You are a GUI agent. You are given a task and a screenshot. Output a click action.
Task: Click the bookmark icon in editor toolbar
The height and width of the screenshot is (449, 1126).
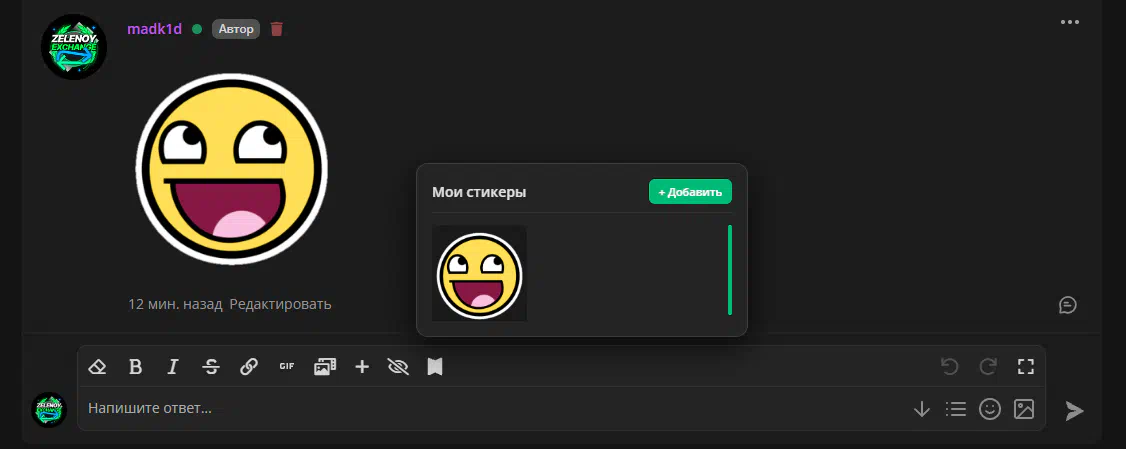[435, 367]
